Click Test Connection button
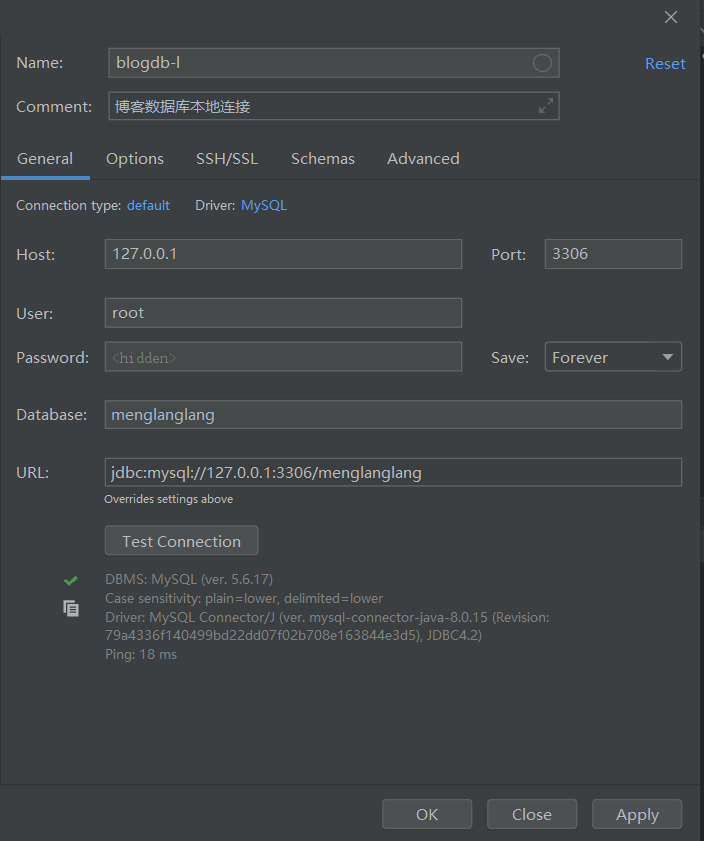 [x=181, y=541]
